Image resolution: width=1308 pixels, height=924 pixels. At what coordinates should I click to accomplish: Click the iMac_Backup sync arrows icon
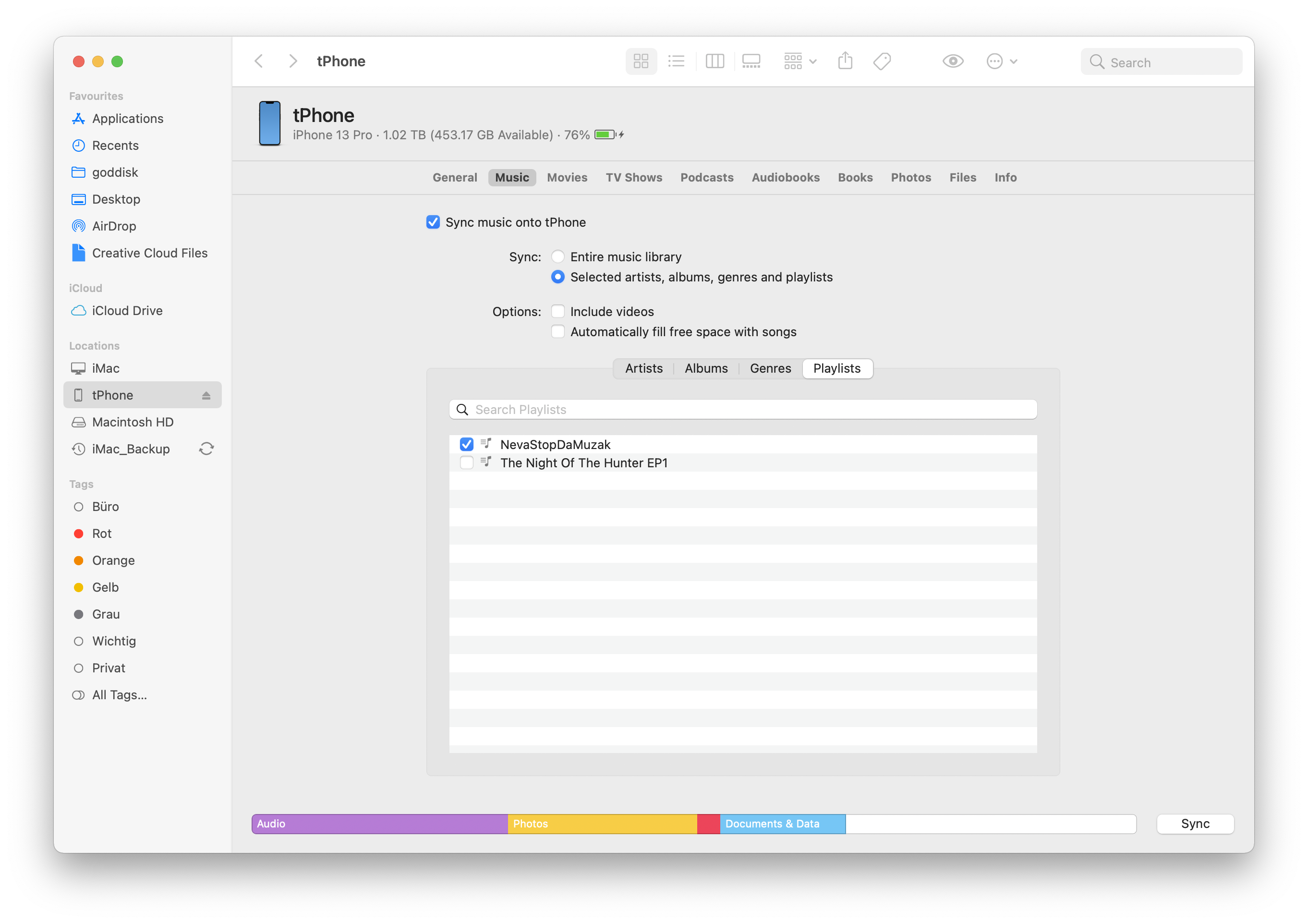click(x=206, y=449)
